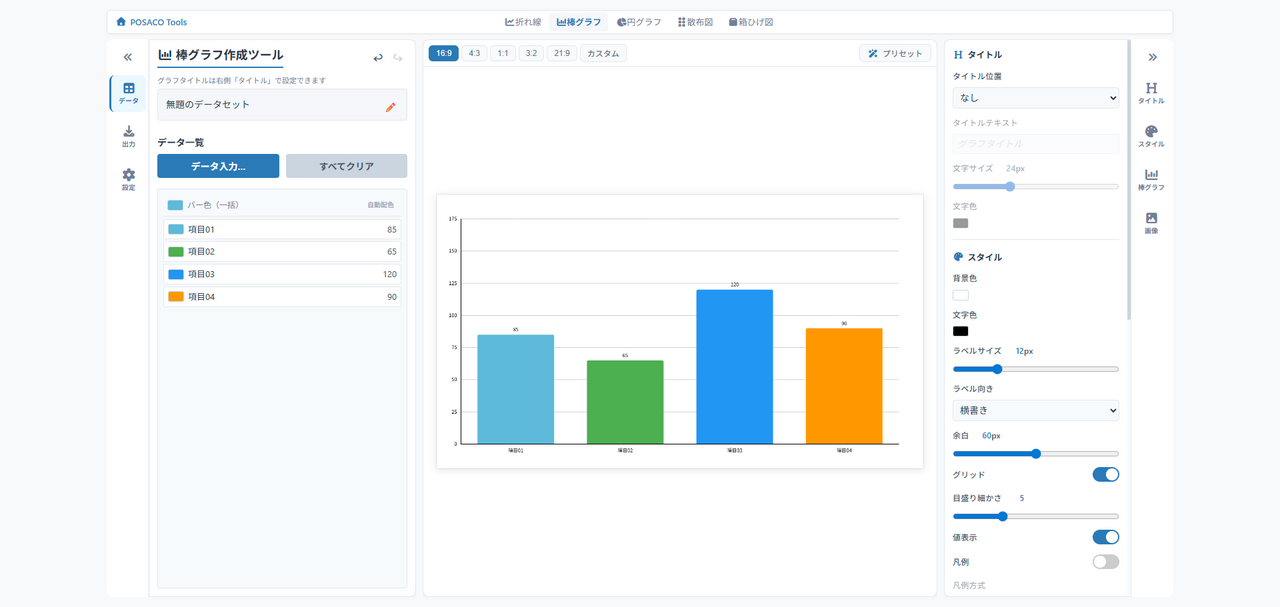Click the データ入力... button
Image resolution: width=1280 pixels, height=607 pixels.
[x=218, y=166]
